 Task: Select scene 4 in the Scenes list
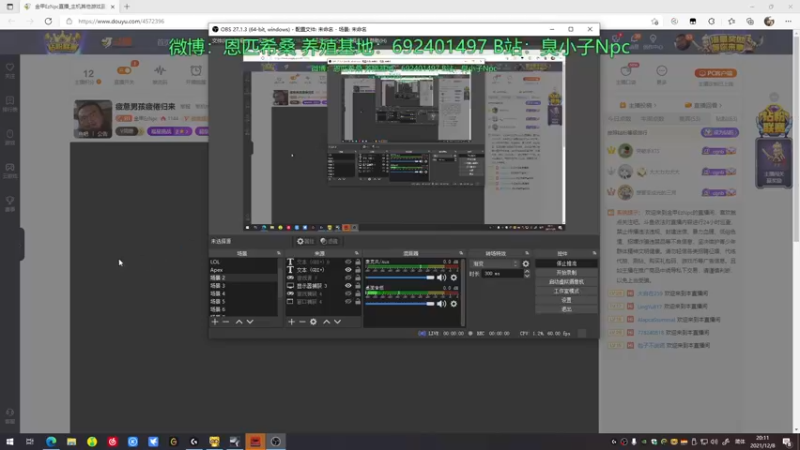[x=243, y=293]
